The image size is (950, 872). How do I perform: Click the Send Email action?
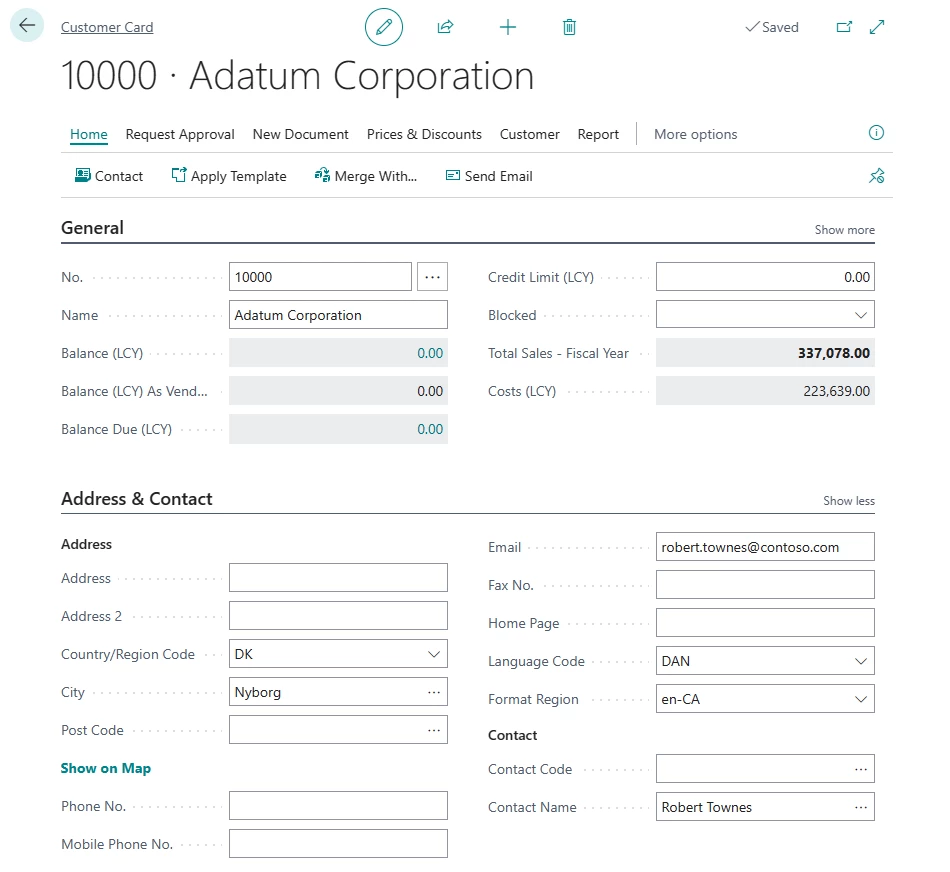pos(488,175)
